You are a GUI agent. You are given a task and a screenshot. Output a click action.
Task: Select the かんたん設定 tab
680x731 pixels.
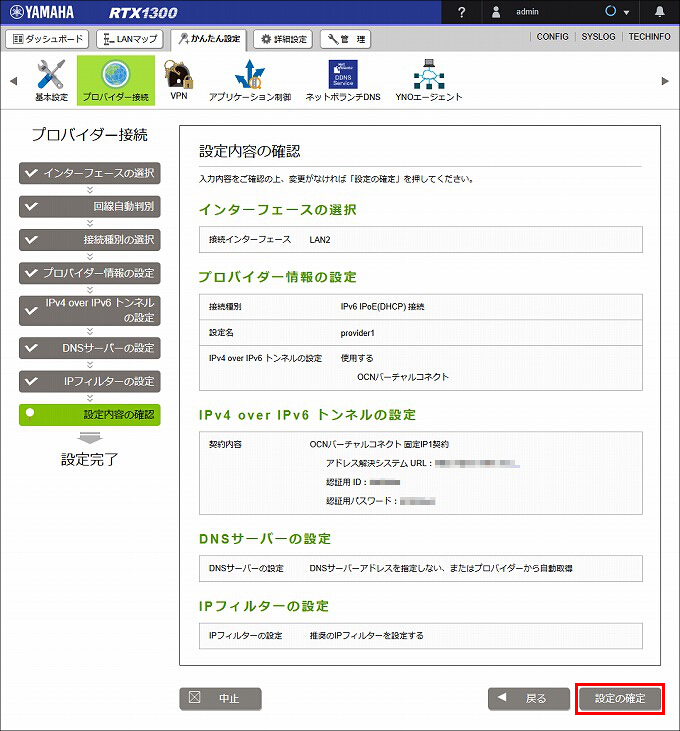(210, 39)
